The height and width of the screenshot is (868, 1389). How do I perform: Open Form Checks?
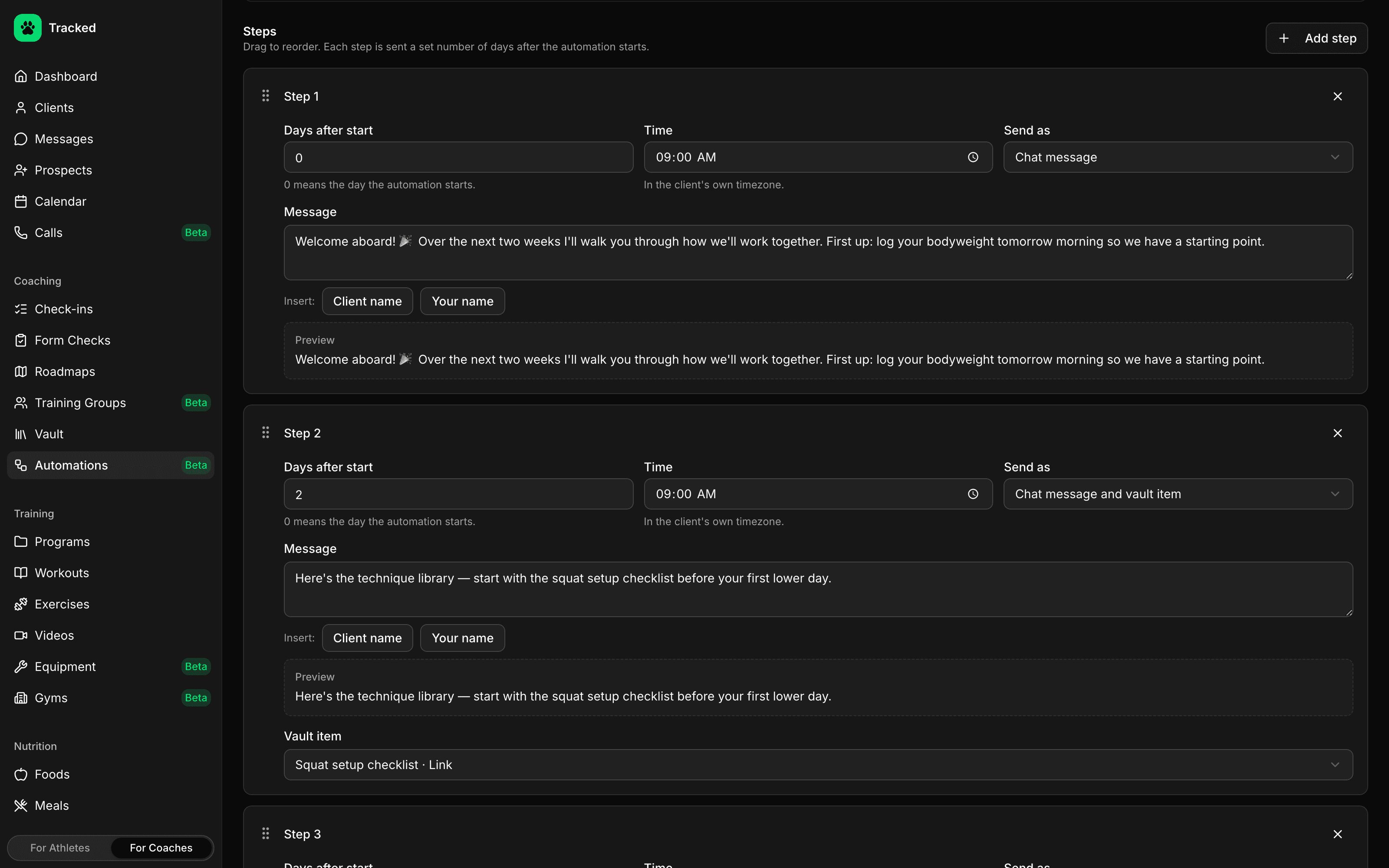[110, 340]
